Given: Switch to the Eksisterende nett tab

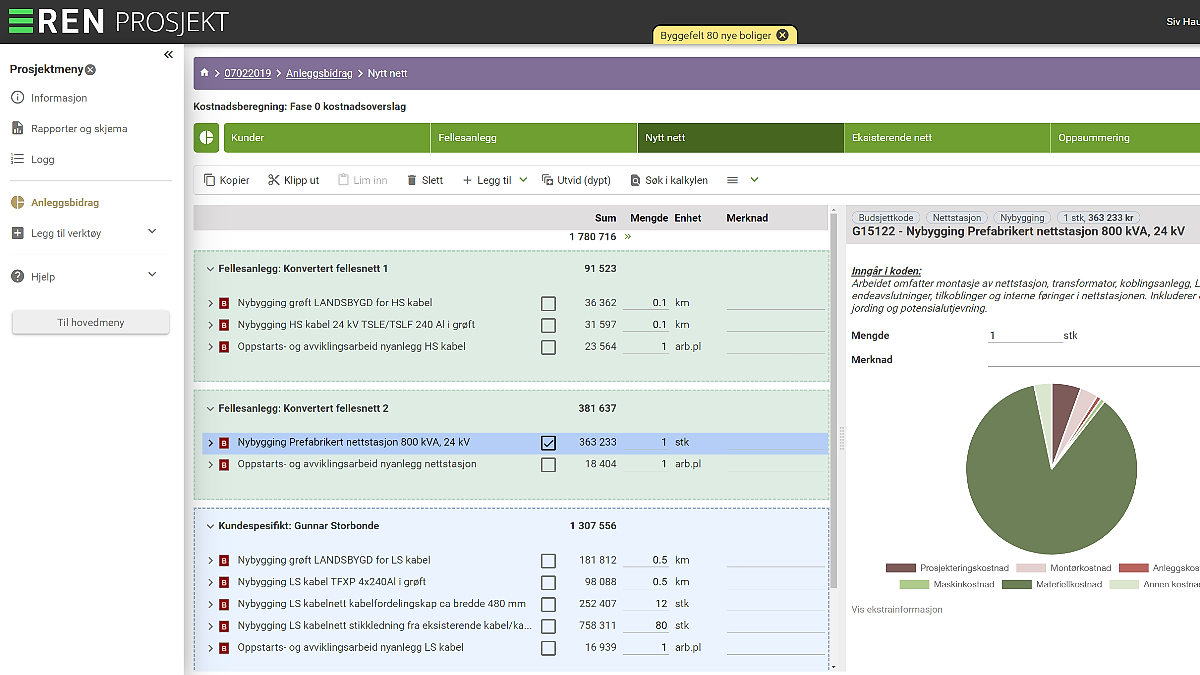Looking at the screenshot, I should click(945, 138).
